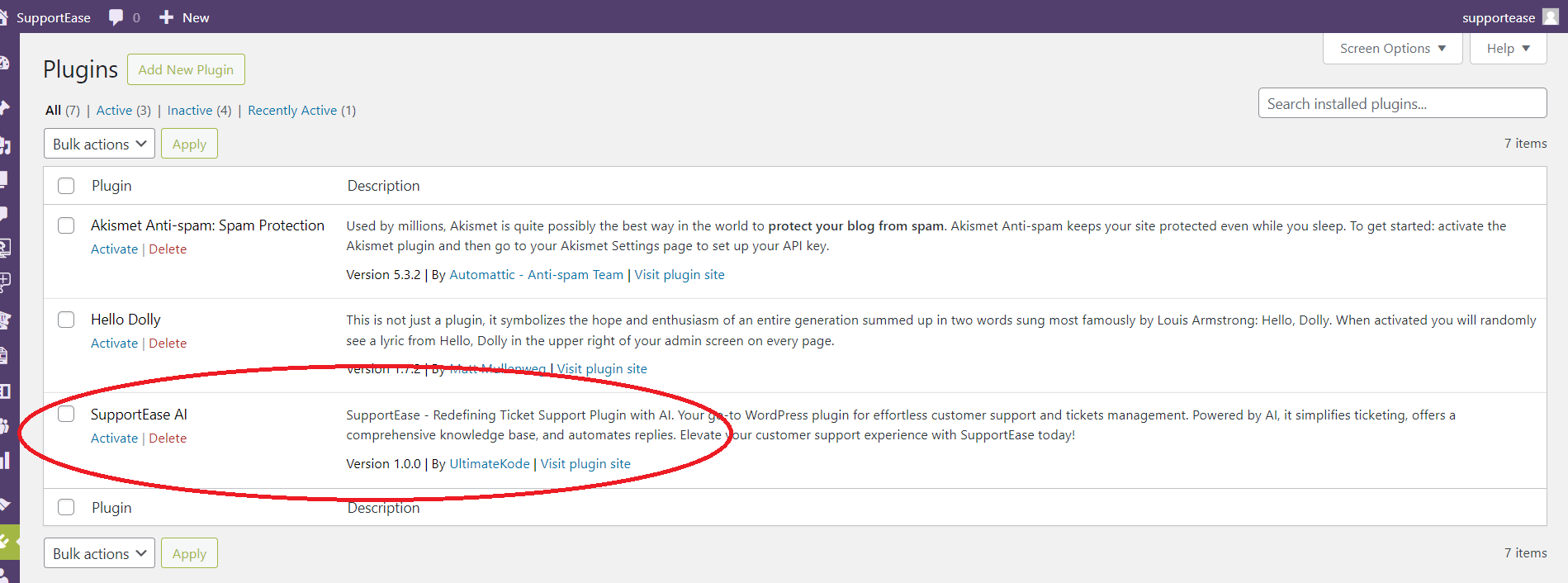
Task: Visit plugin site for Akismet
Action: point(680,275)
